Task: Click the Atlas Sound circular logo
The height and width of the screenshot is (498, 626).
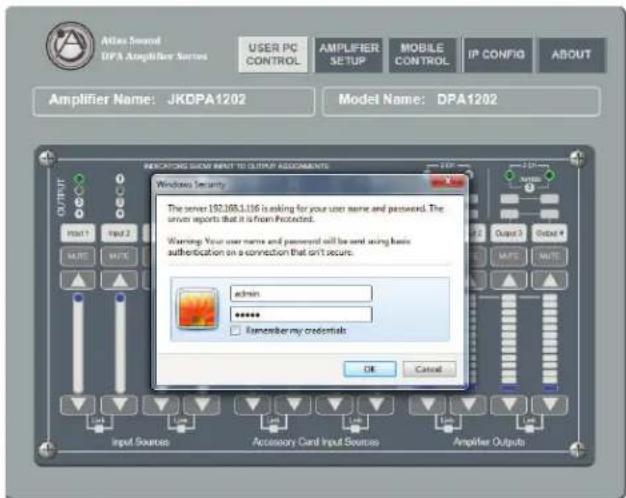Action: (x=70, y=46)
